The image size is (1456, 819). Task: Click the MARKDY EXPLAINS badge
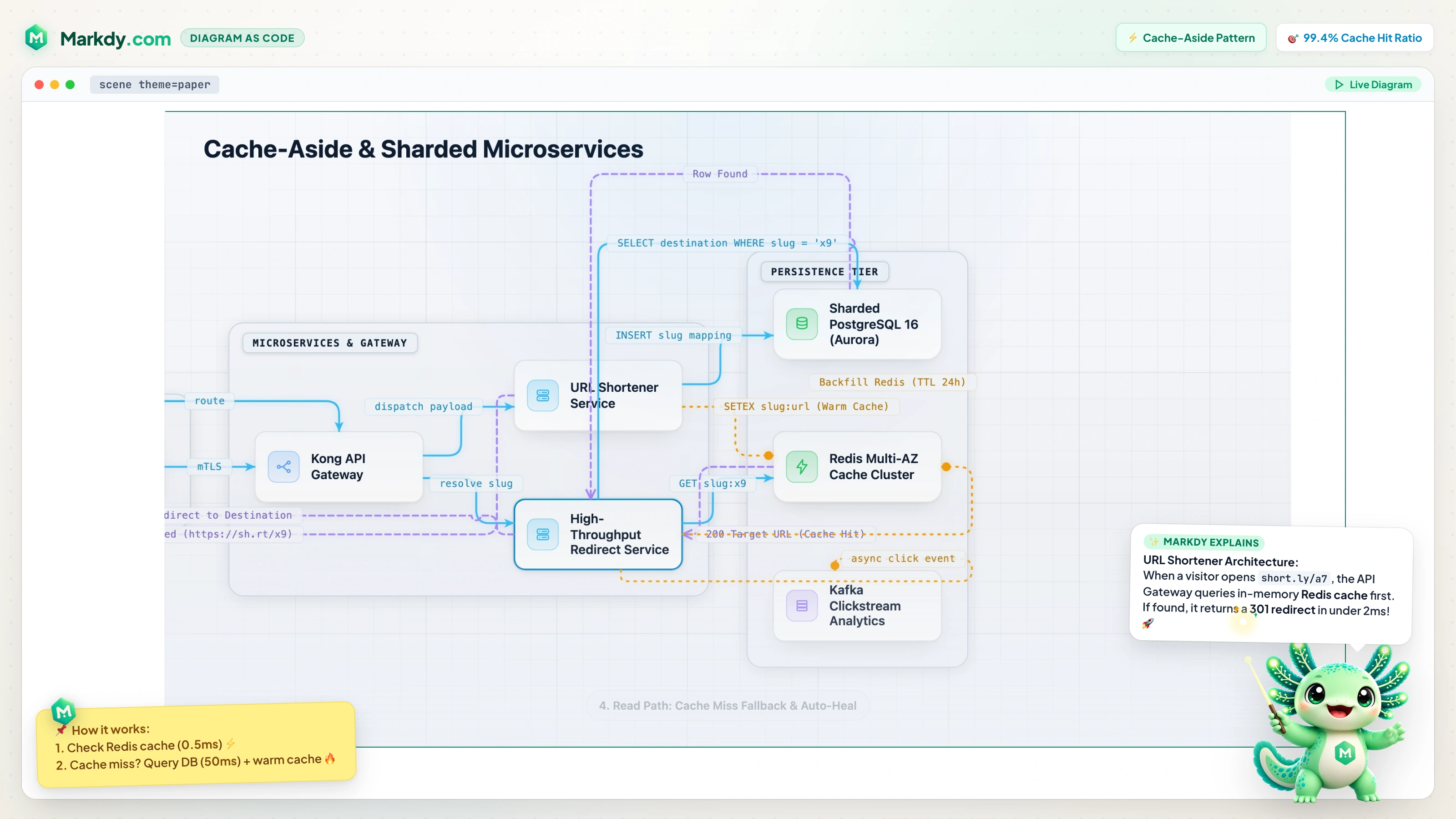(1204, 542)
